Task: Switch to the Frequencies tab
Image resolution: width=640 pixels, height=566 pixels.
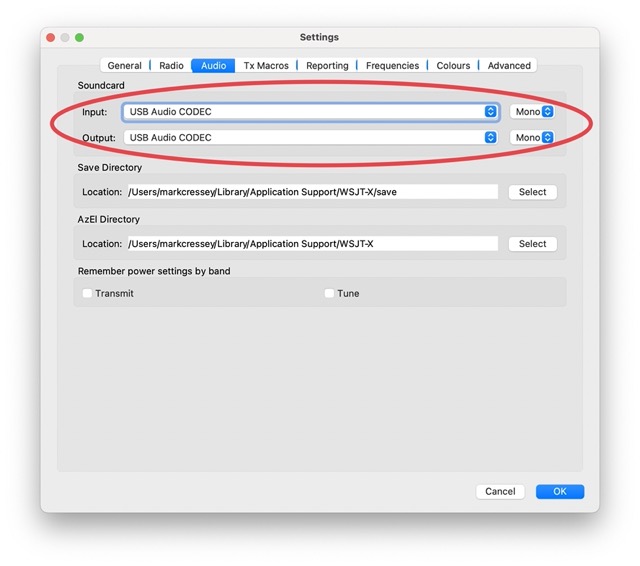Action: point(392,66)
